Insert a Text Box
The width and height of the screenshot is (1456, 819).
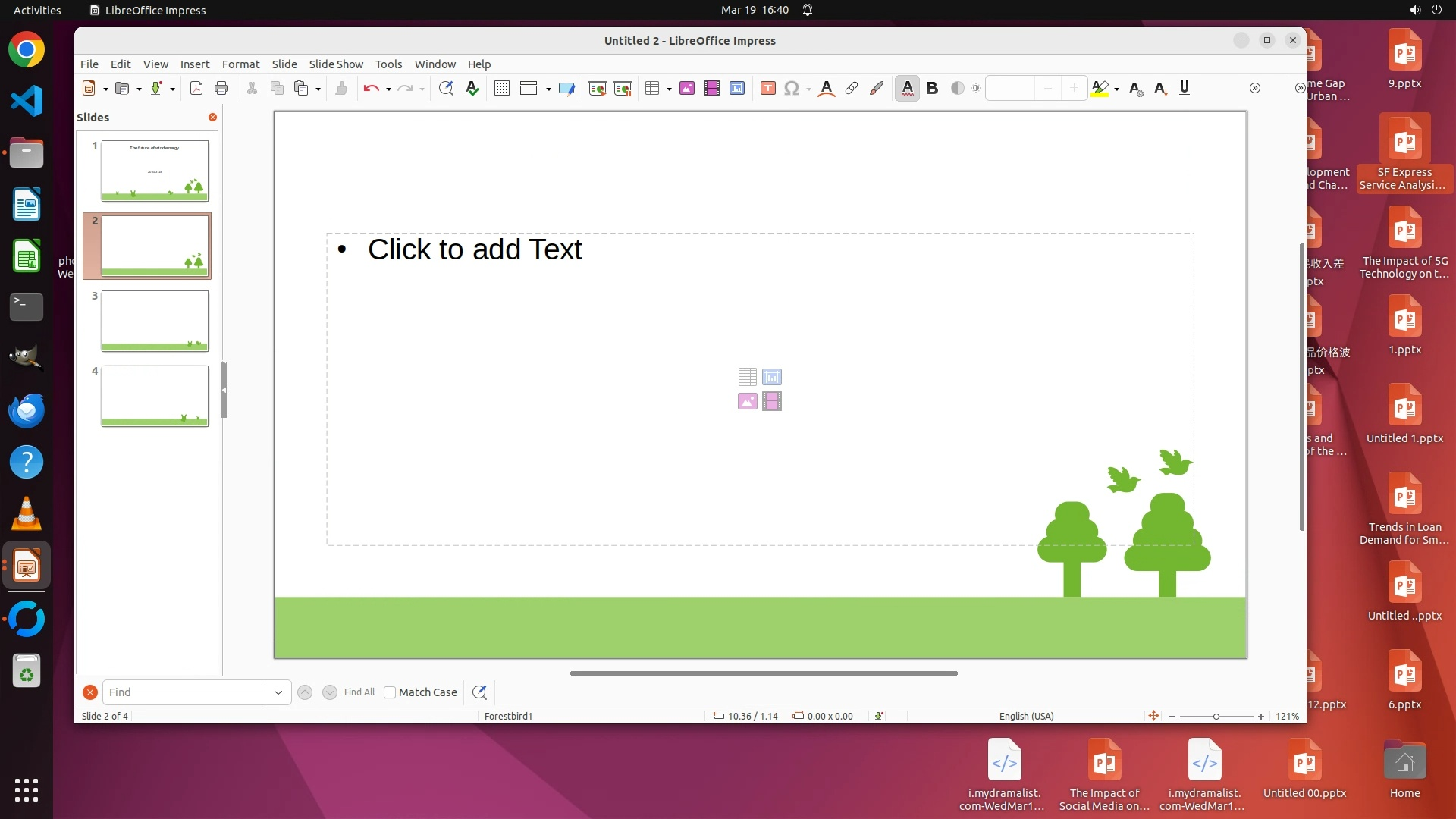tap(767, 89)
